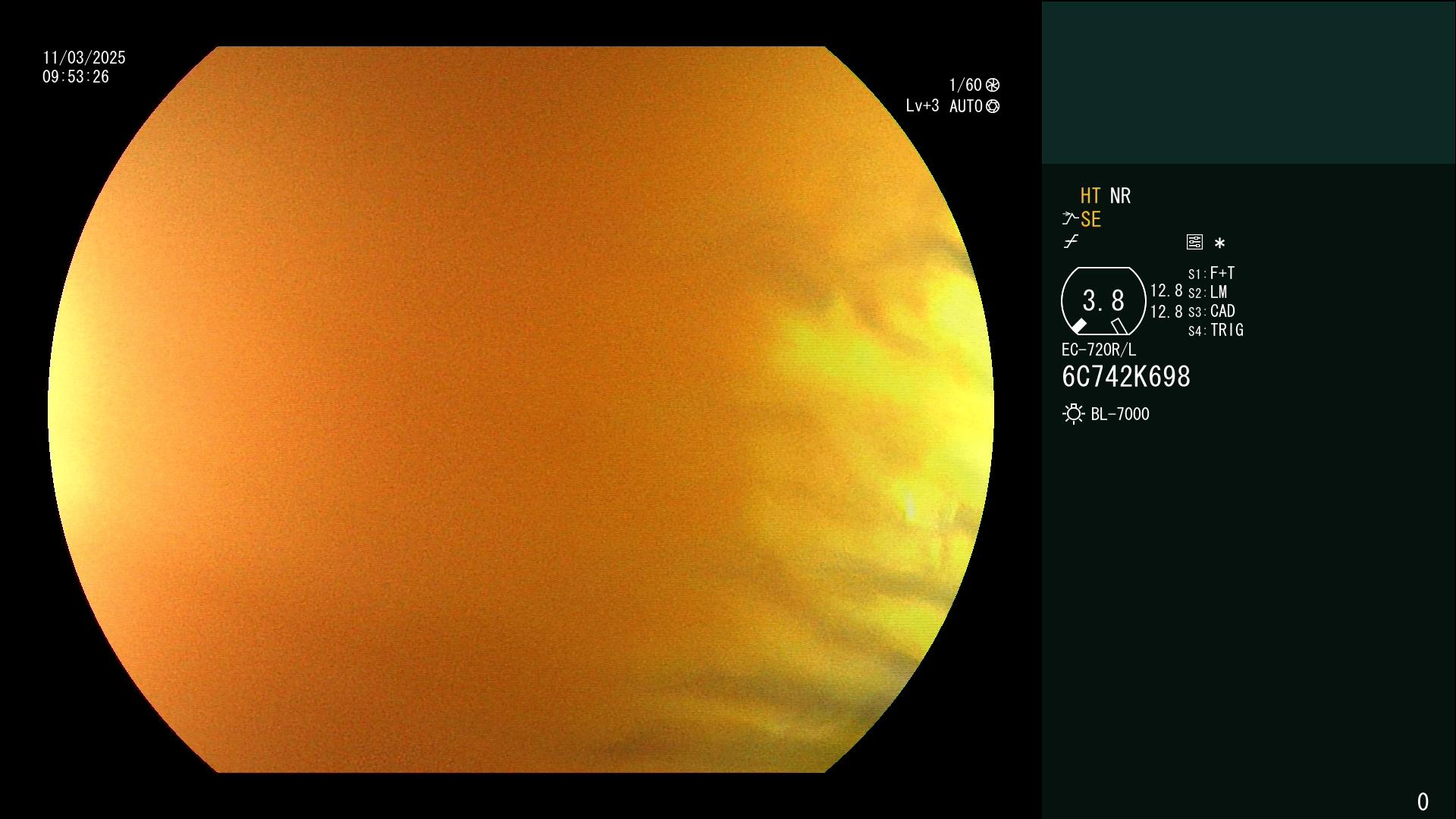Open the settings sliders icon

[1194, 242]
